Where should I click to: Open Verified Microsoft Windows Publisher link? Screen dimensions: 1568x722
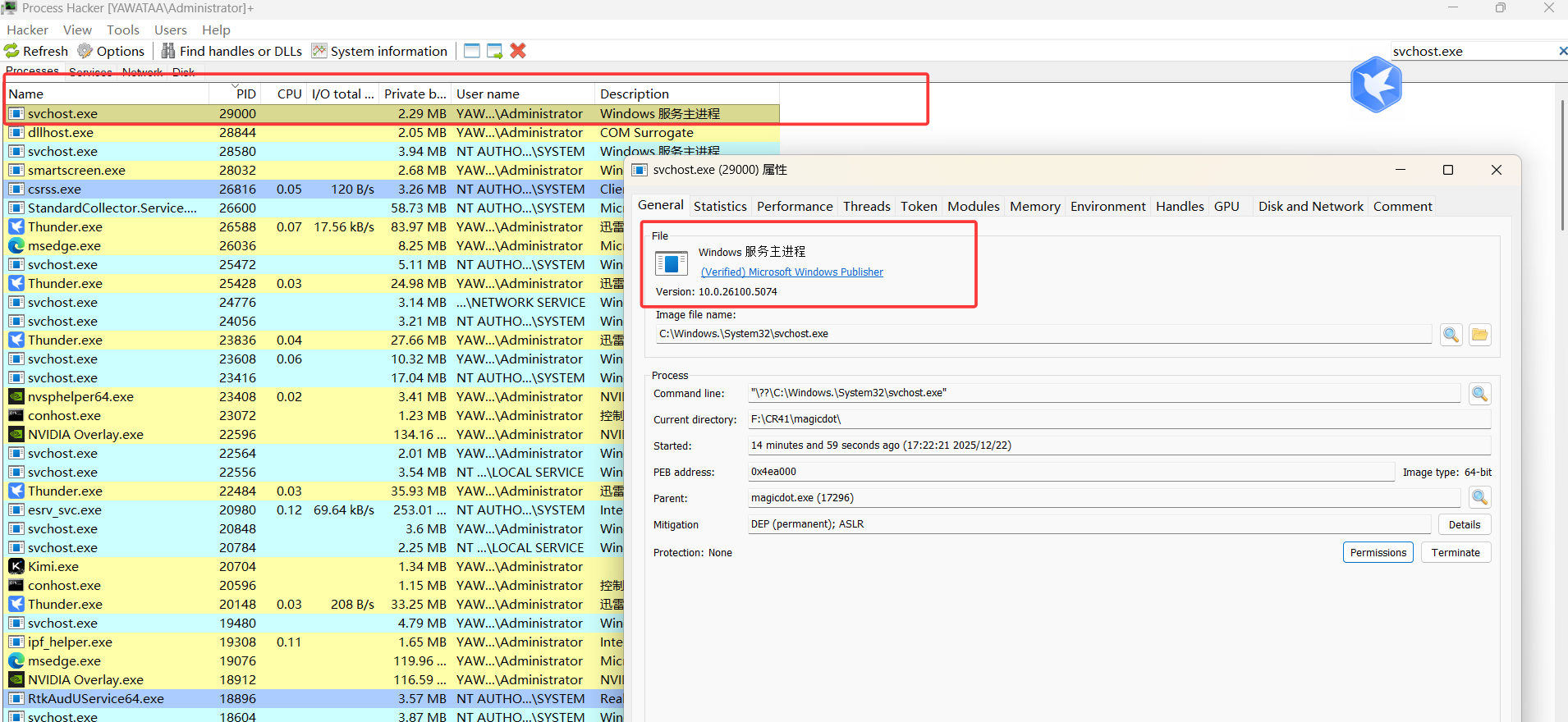tap(792, 272)
